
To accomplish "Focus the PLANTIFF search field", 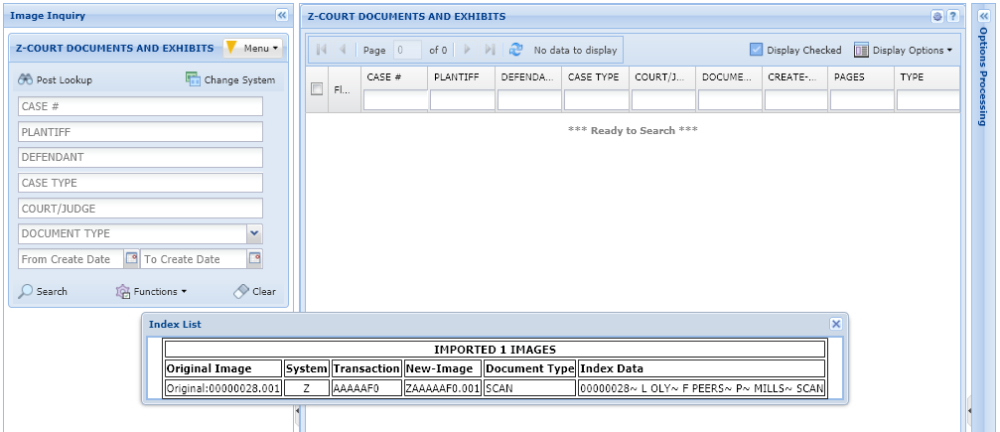I will click(140, 132).
